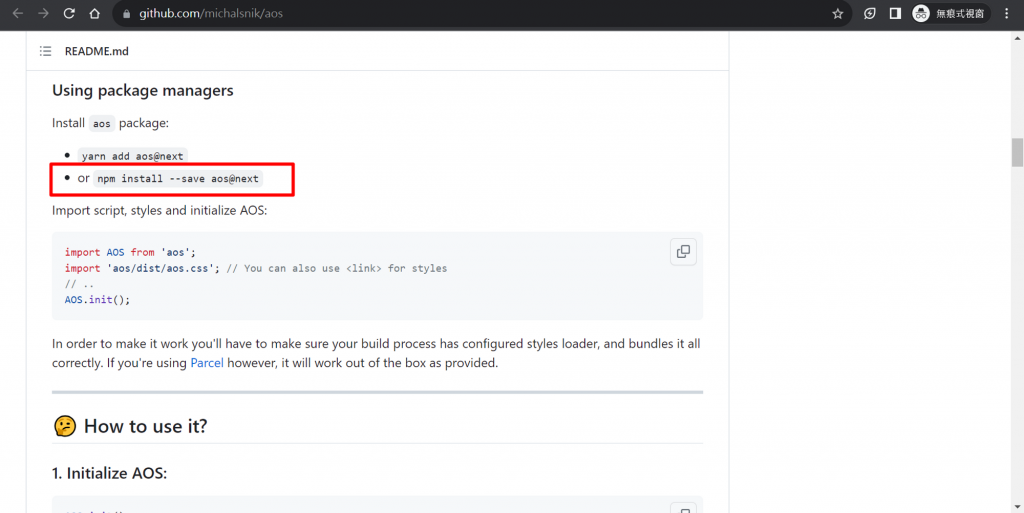Screen dimensions: 1024x513
Task: Click 'Import script, styles and initialize AOS:' text
Action: 159,211
